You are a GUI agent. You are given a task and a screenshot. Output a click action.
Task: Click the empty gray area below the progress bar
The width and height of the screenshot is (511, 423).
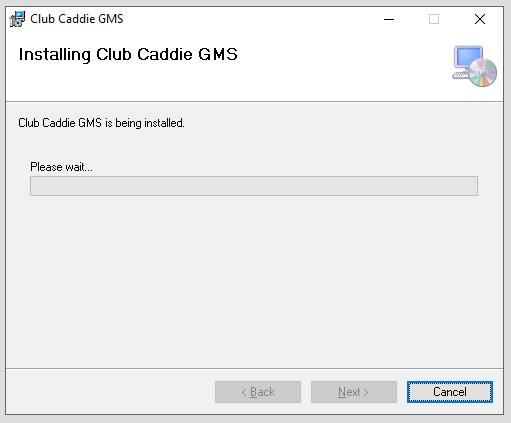254,280
